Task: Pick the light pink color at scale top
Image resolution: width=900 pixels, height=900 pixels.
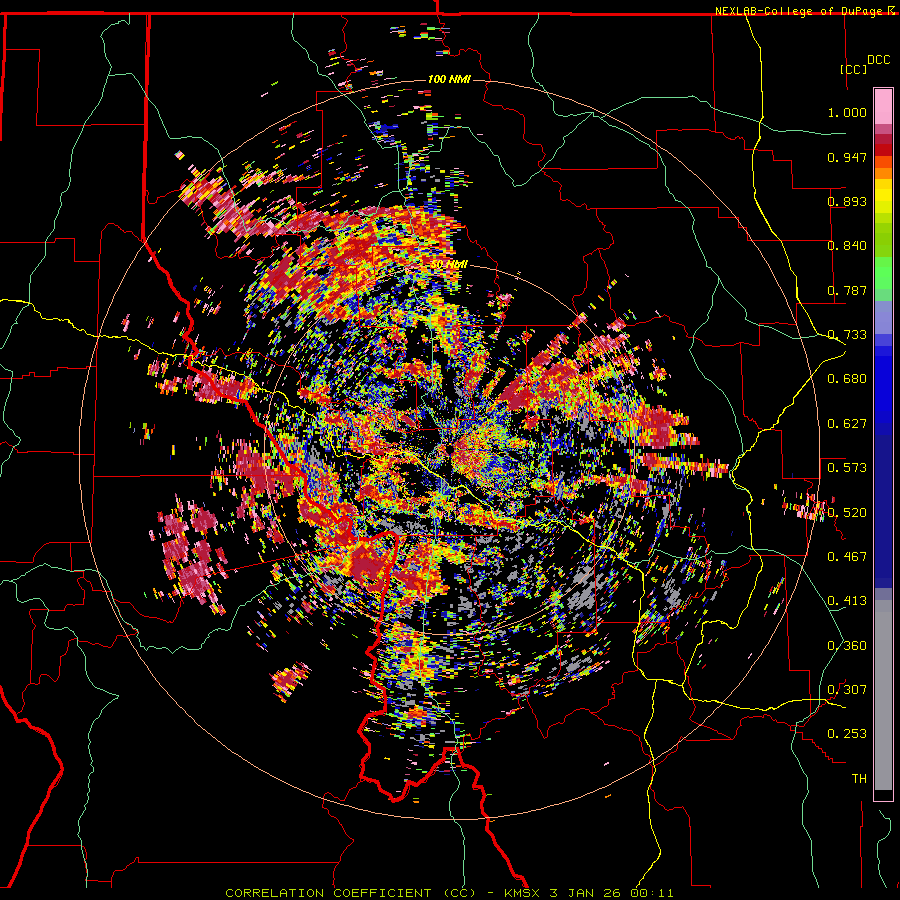Action: 883,107
